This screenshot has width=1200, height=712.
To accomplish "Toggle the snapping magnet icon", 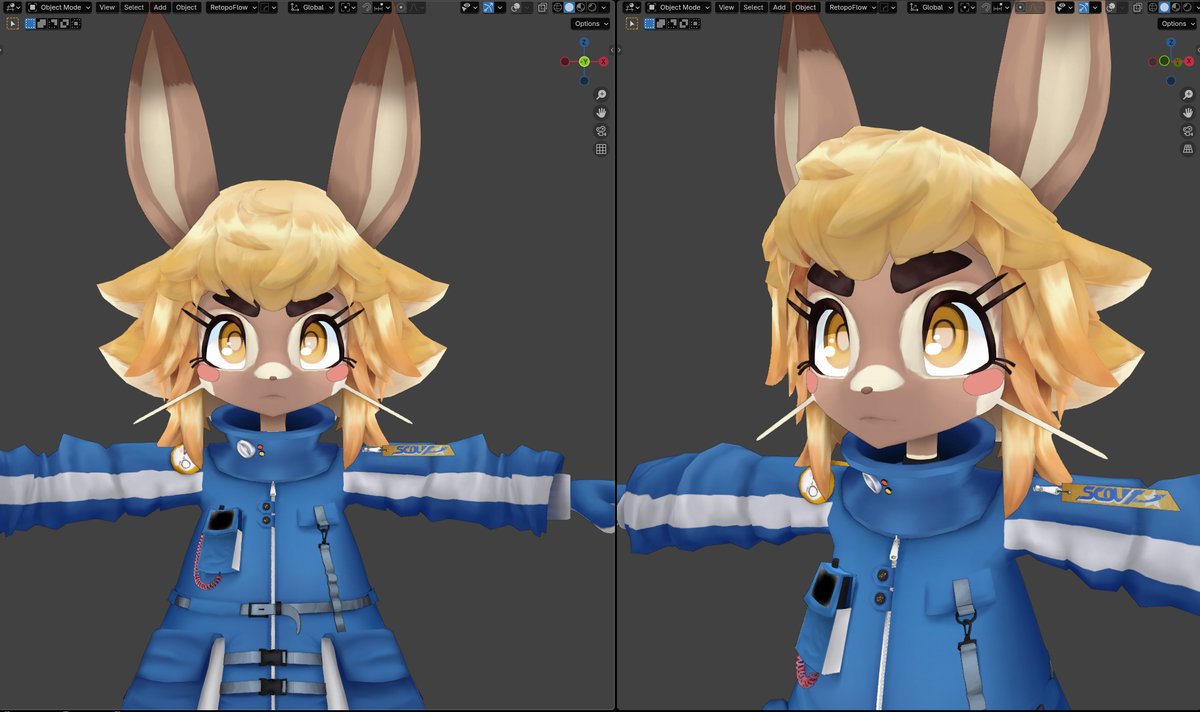I will (x=366, y=7).
